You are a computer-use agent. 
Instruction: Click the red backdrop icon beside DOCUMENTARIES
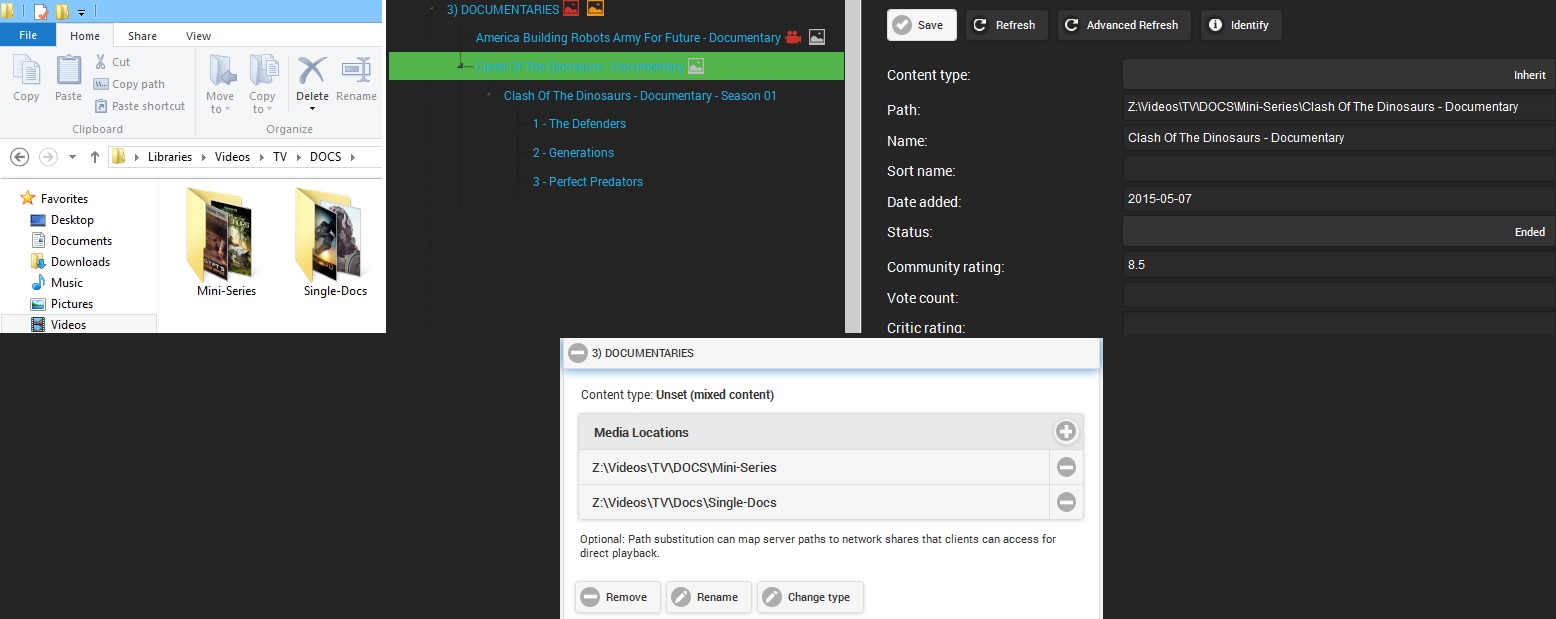[x=570, y=8]
